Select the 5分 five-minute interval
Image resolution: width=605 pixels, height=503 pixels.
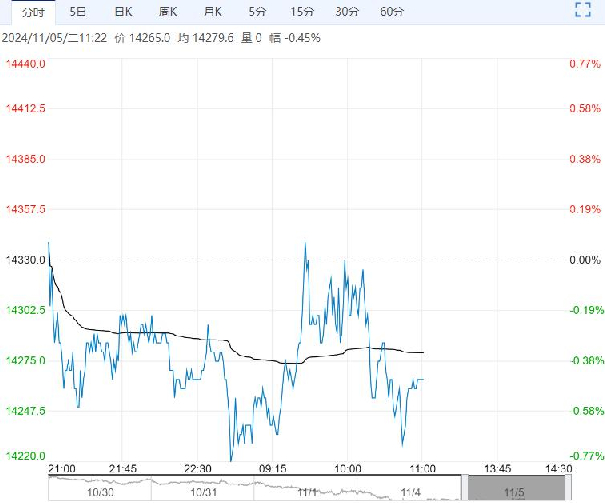[257, 12]
